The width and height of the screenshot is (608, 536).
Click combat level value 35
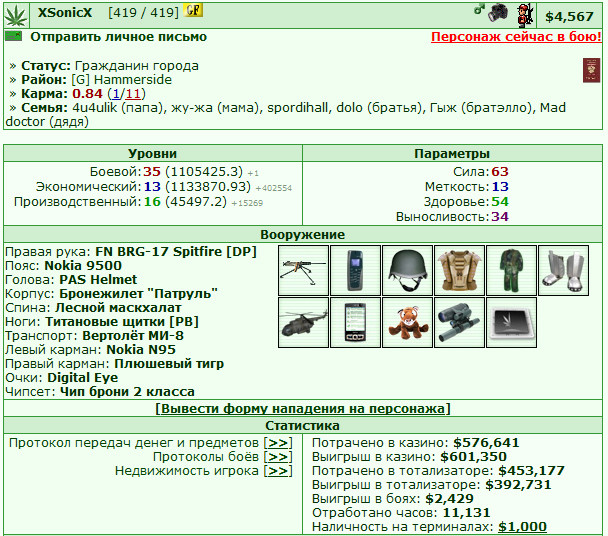[152, 171]
